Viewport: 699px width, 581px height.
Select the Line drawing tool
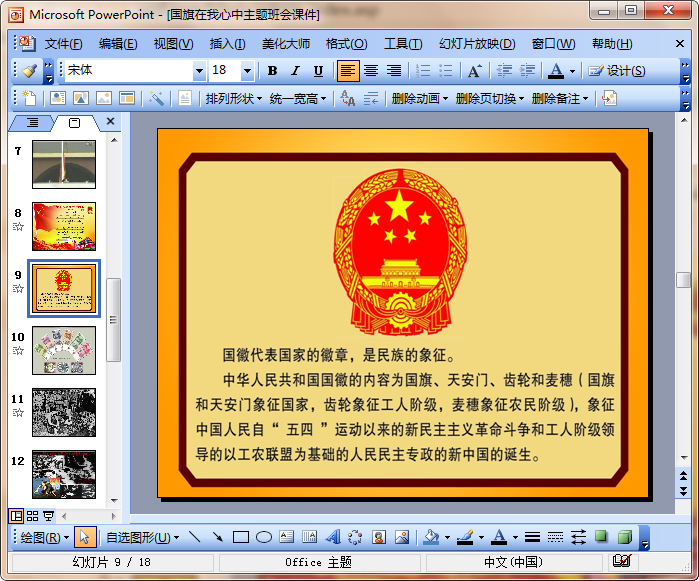[x=194, y=537]
